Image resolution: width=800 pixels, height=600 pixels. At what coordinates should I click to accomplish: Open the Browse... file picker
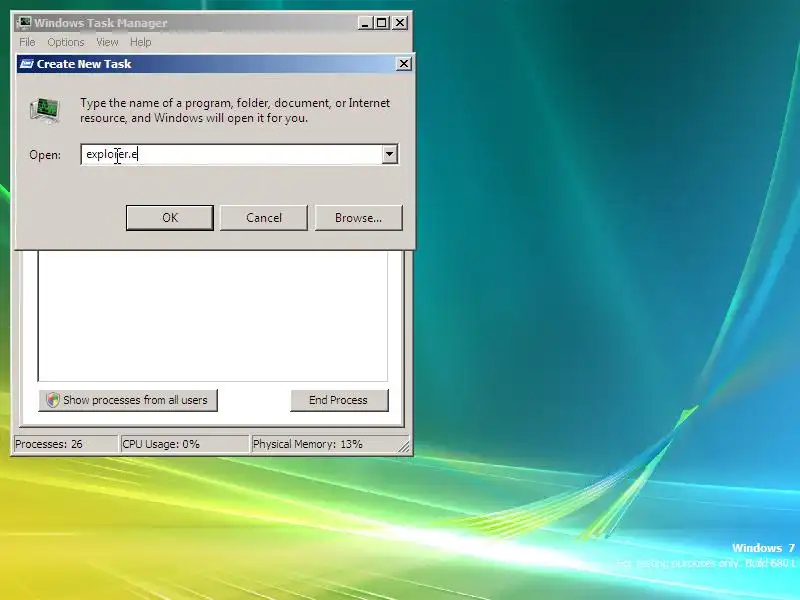coord(358,218)
